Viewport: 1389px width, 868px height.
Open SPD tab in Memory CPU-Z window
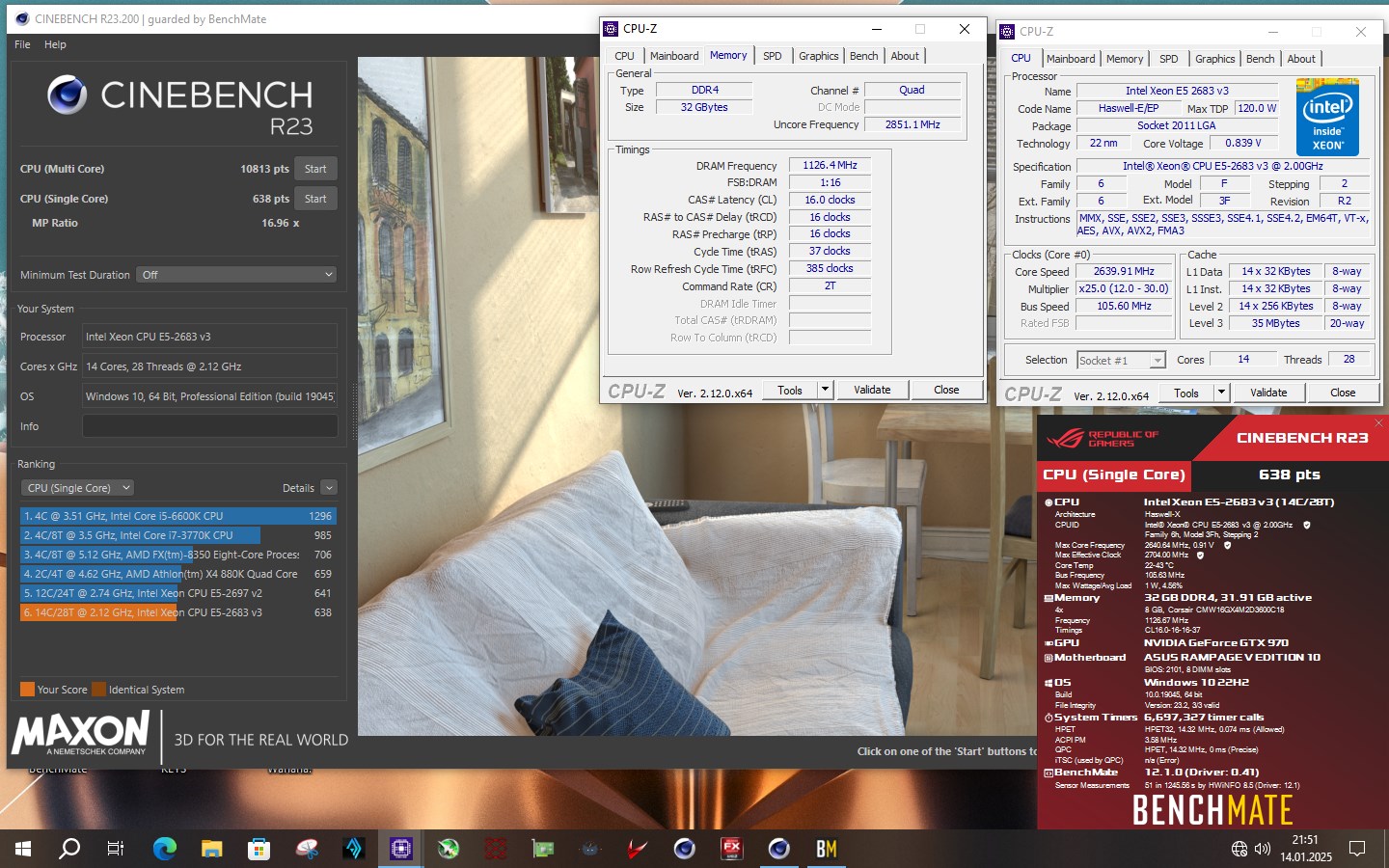pos(773,56)
